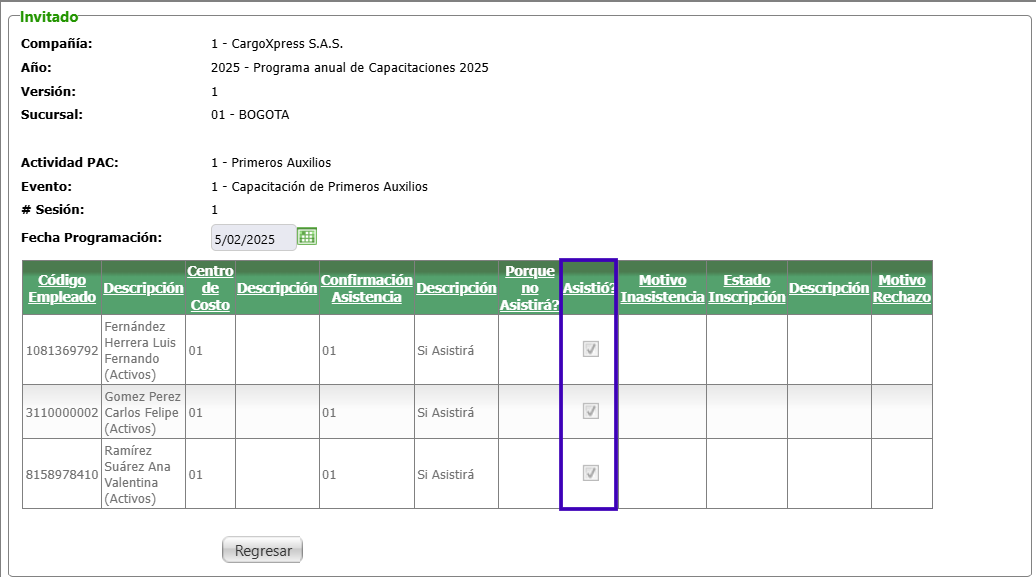Click name Gomez Perez Carlos Felipe (Activos)
Viewport: 1036px width, 577px height.
[x=142, y=412]
